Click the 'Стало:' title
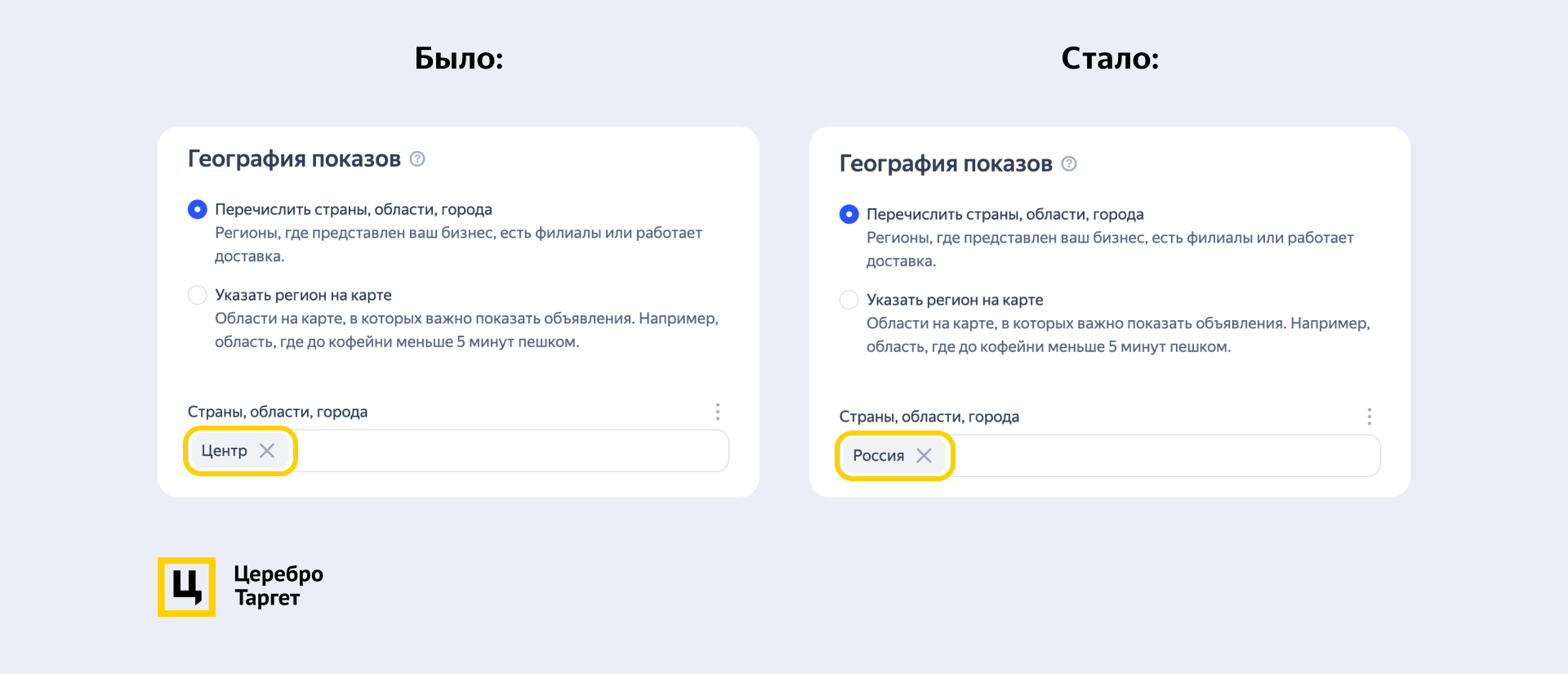 click(1110, 58)
